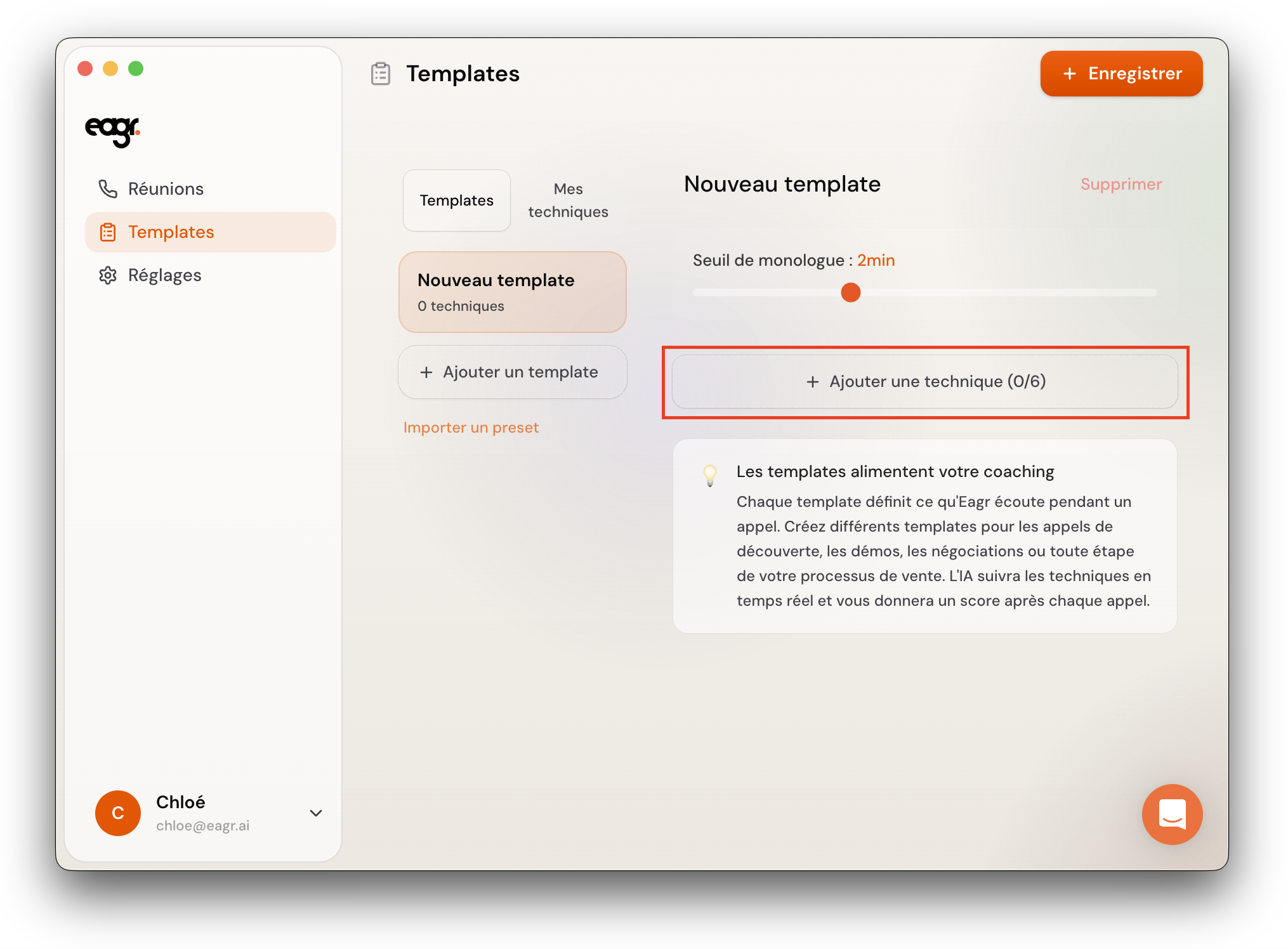
Task: Go to Réglages in the sidebar
Action: pos(164,275)
